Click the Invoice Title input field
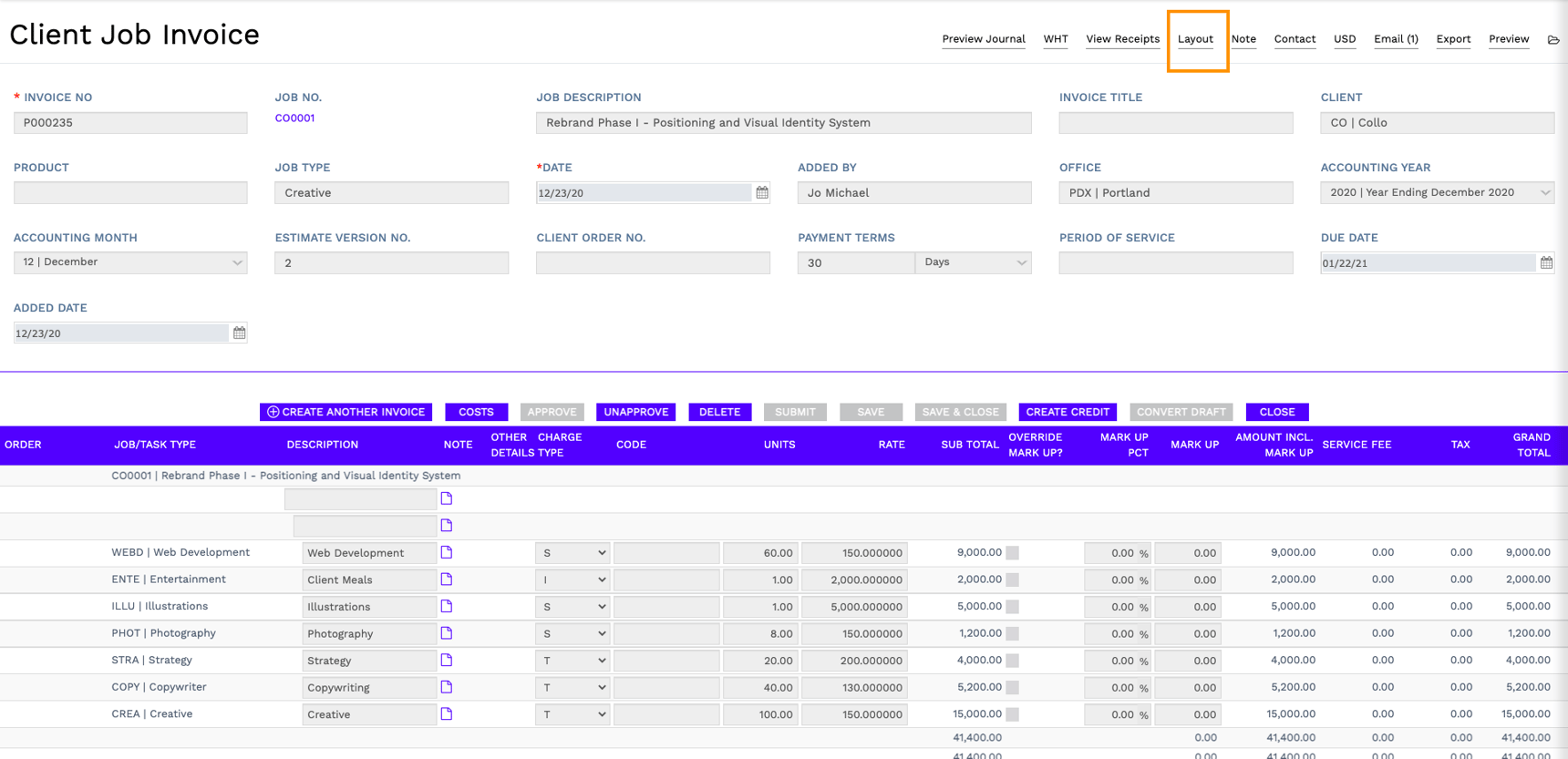The width and height of the screenshot is (1568, 759). 1175,123
